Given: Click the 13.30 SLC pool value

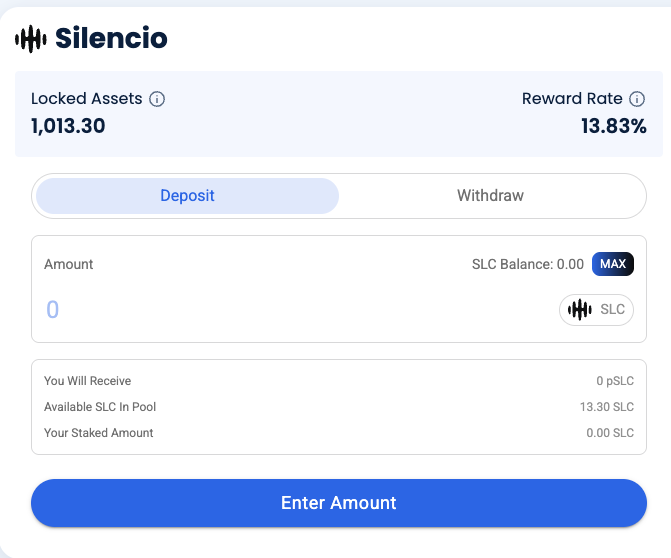Looking at the screenshot, I should click(608, 407).
